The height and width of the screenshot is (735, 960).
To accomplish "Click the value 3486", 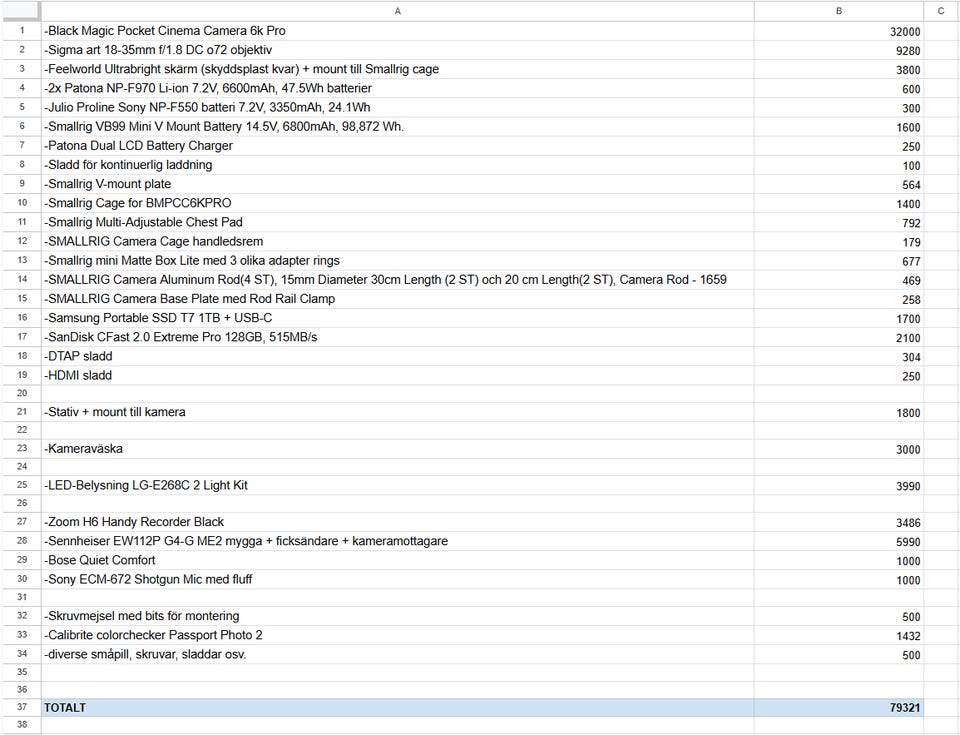I will 908,523.
